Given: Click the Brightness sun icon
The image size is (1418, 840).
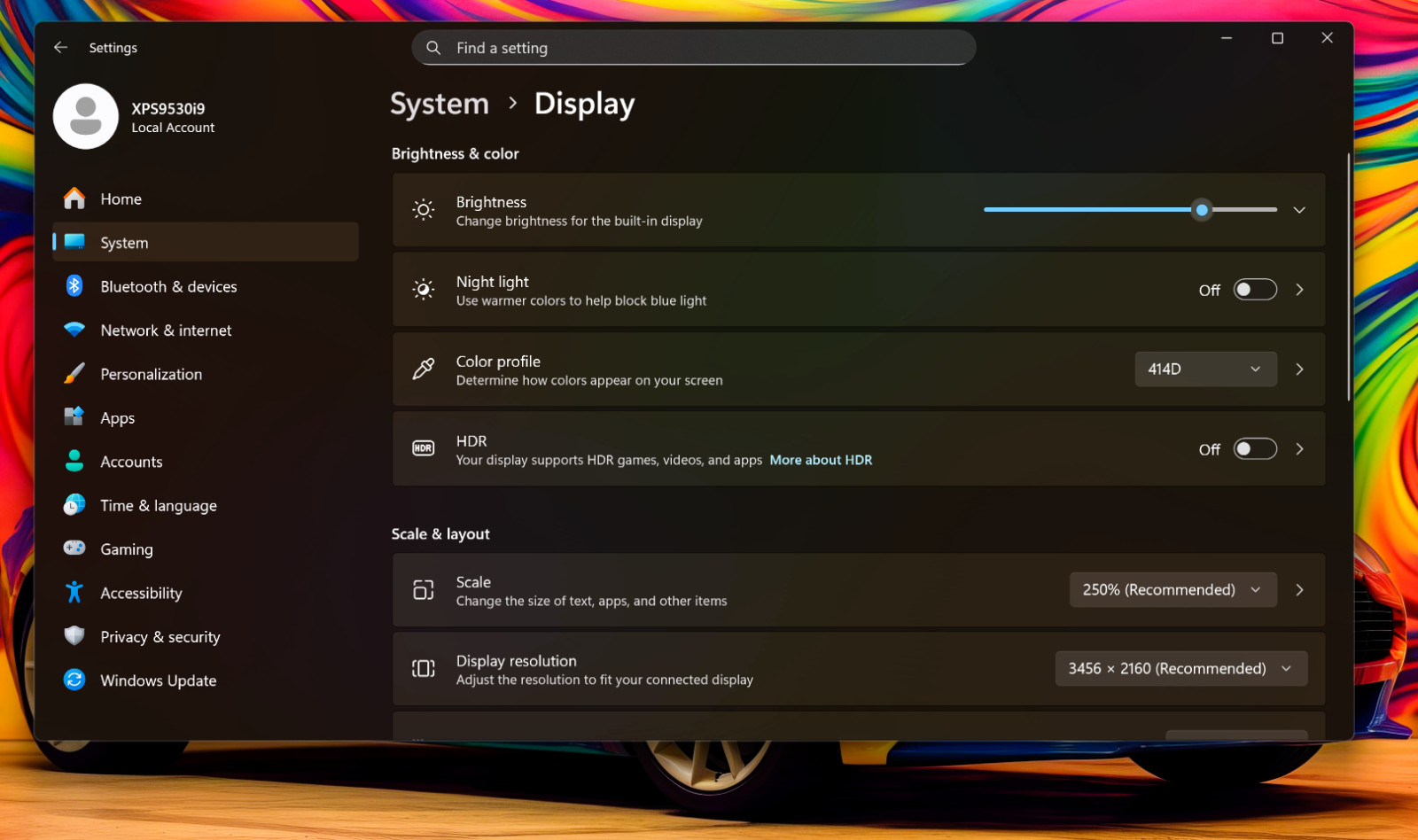Looking at the screenshot, I should pyautogui.click(x=424, y=210).
